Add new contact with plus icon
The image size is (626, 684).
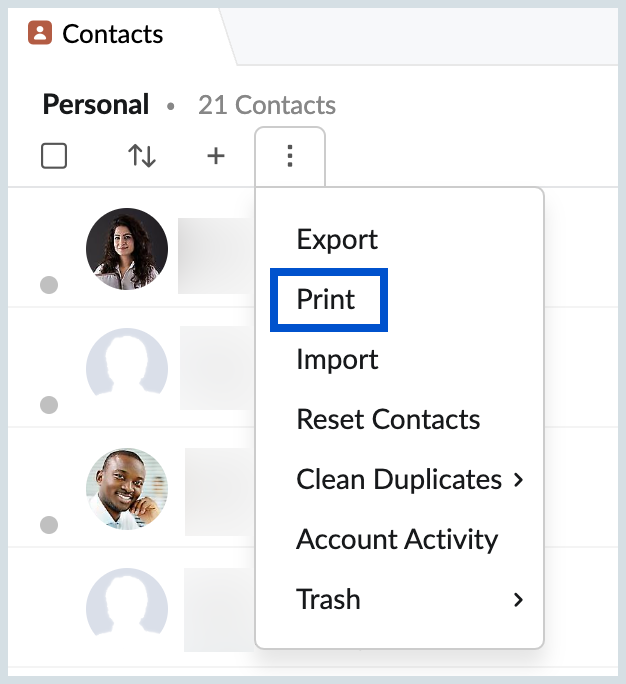point(216,156)
